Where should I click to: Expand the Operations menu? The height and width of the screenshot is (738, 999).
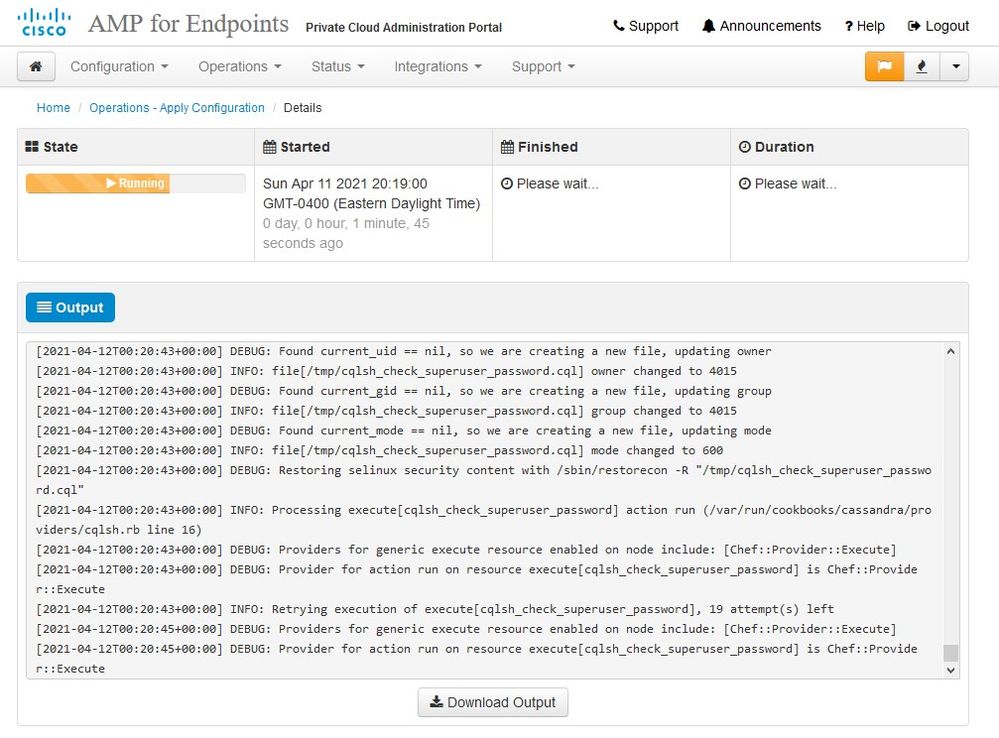click(x=240, y=66)
